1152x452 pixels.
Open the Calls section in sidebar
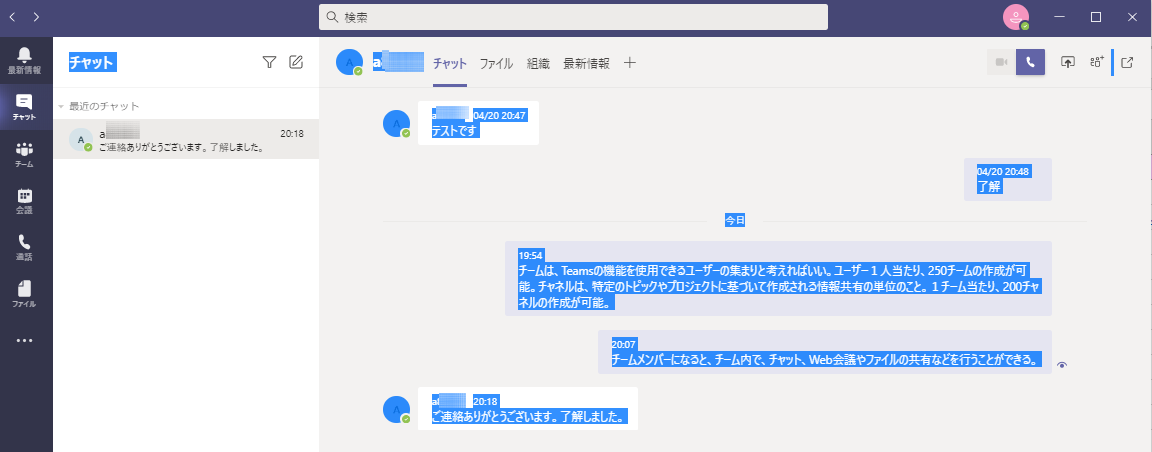[24, 248]
